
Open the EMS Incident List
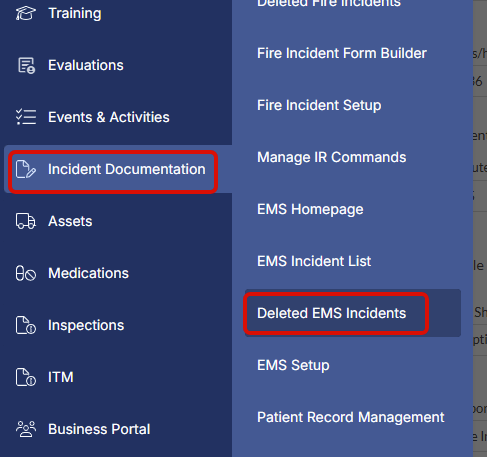(314, 261)
